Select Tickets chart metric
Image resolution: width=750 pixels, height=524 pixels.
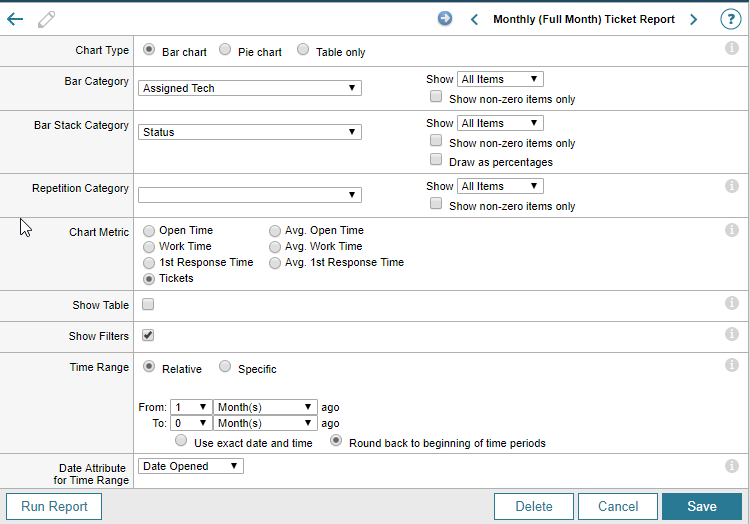pyautogui.click(x=149, y=279)
